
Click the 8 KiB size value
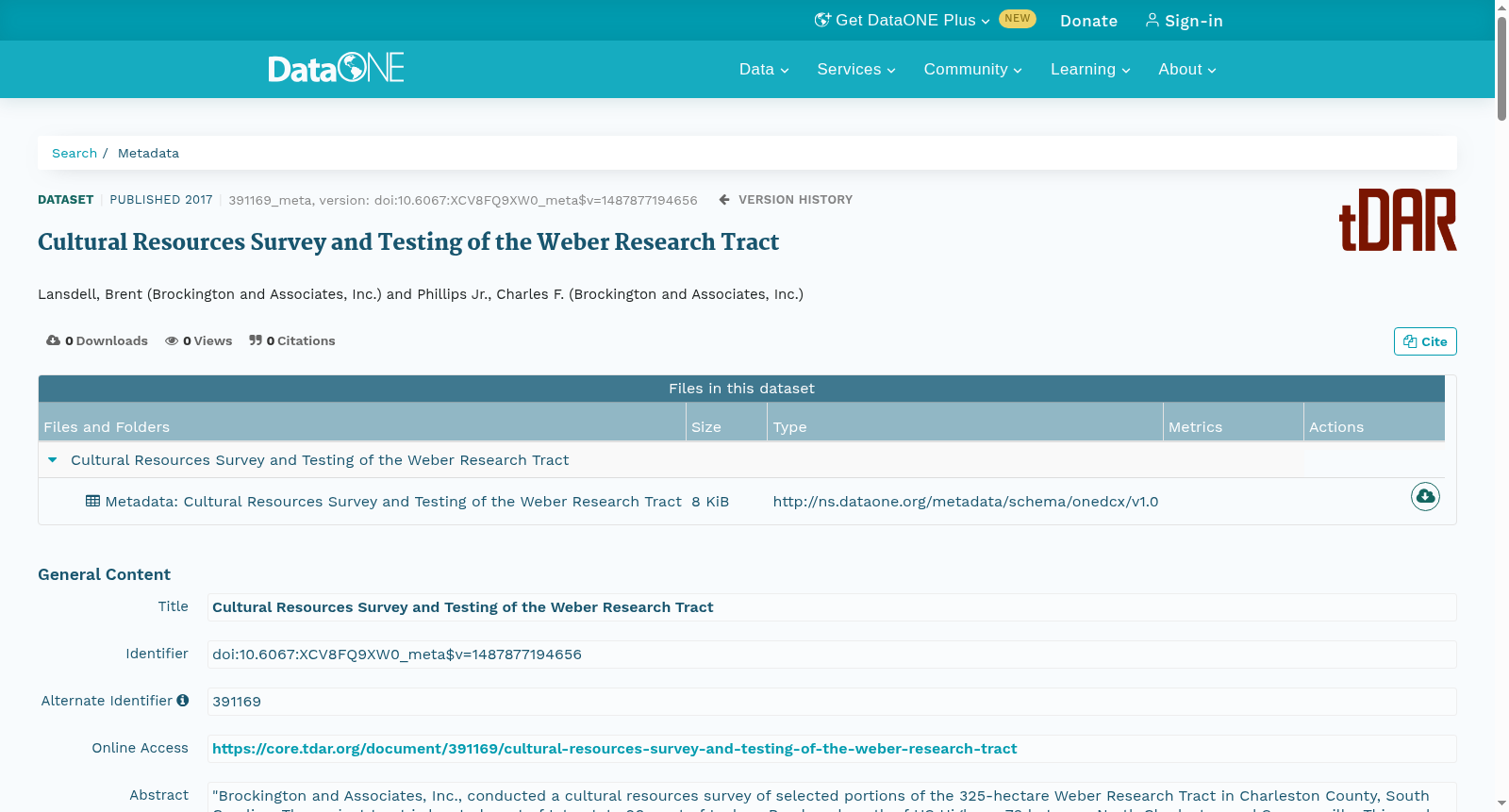tap(710, 502)
